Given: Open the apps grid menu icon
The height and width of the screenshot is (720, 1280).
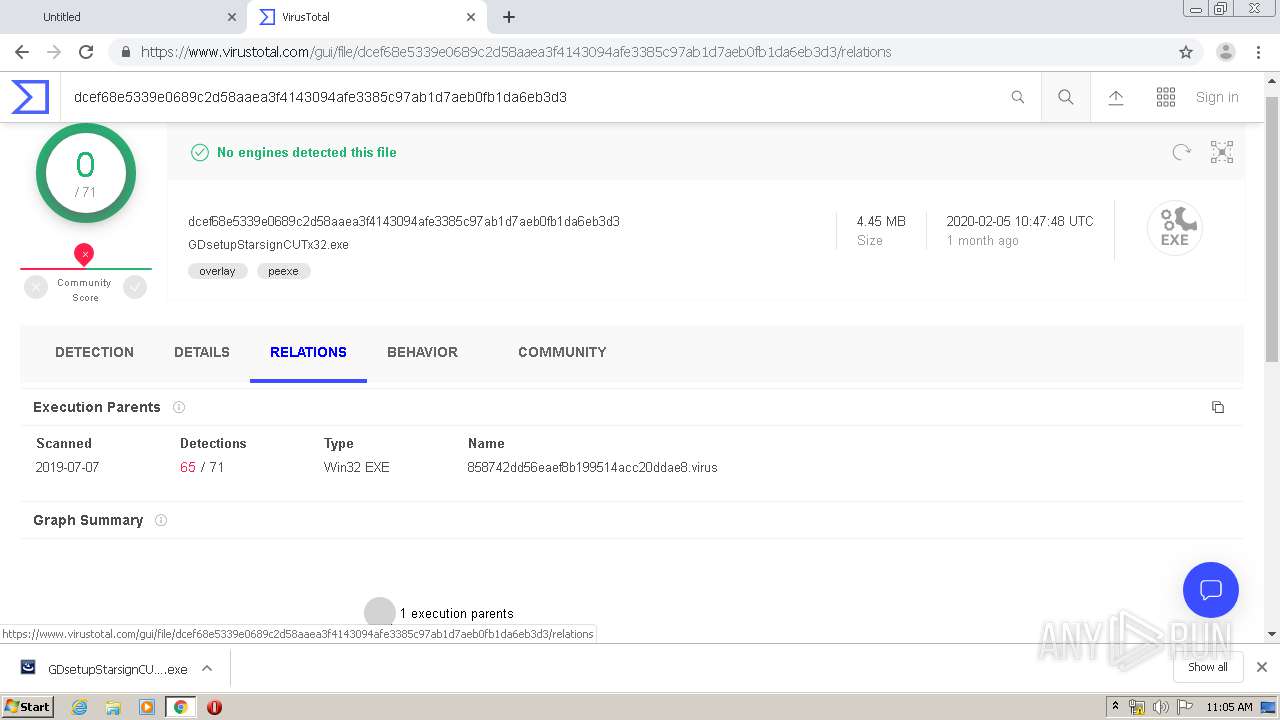Looking at the screenshot, I should [x=1166, y=97].
